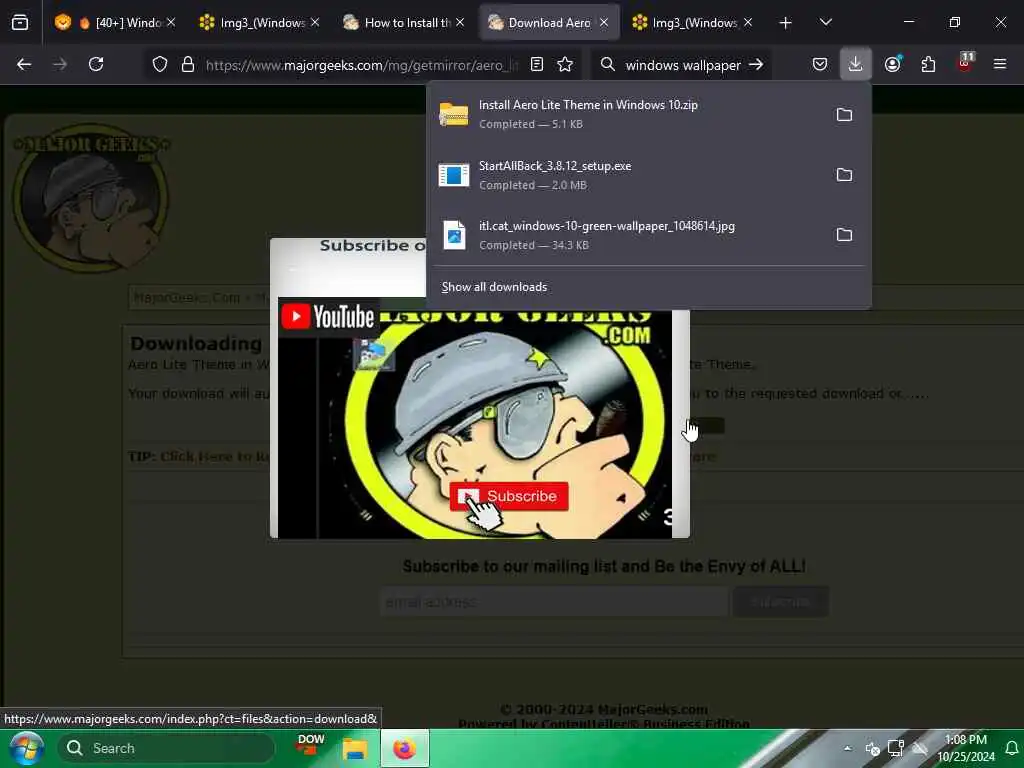The width and height of the screenshot is (1024, 768).
Task: Click the red Subscribe YouTube button
Action: tap(509, 496)
